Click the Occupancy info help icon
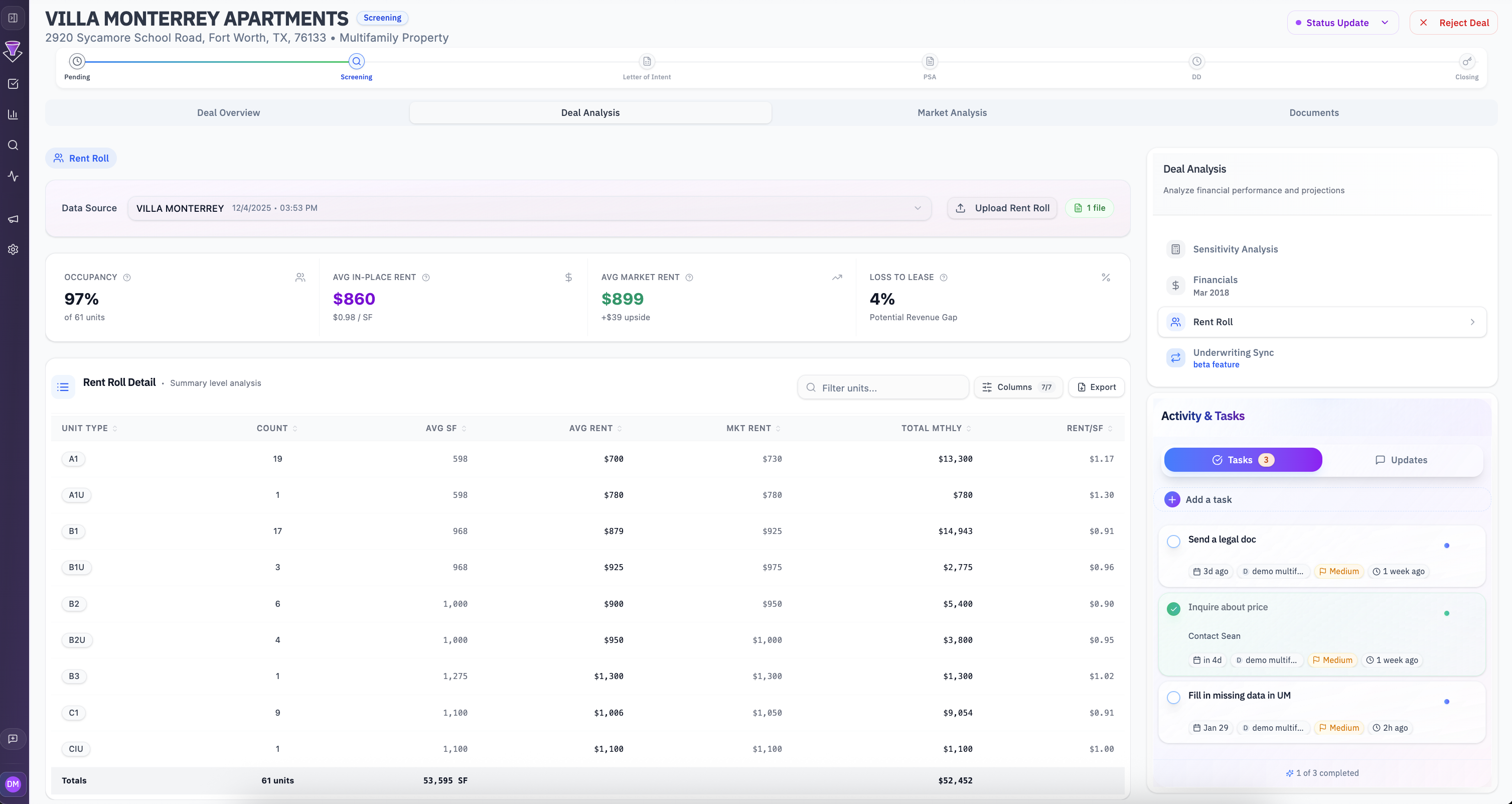The image size is (1512, 804). coord(127,277)
